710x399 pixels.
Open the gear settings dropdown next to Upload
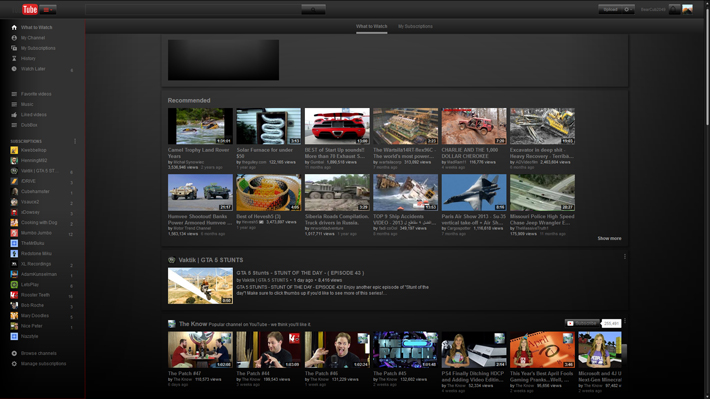click(x=628, y=10)
